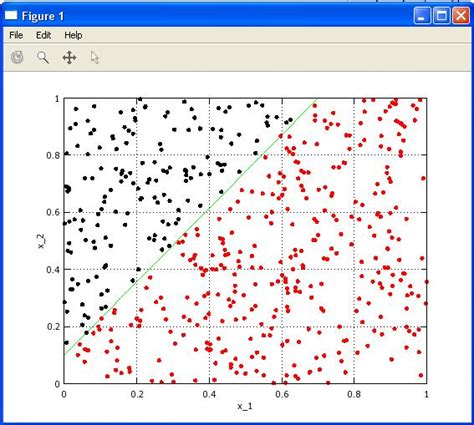Click the x-axis tick label 0.4
This screenshot has height=425, width=474.
[x=209, y=395]
